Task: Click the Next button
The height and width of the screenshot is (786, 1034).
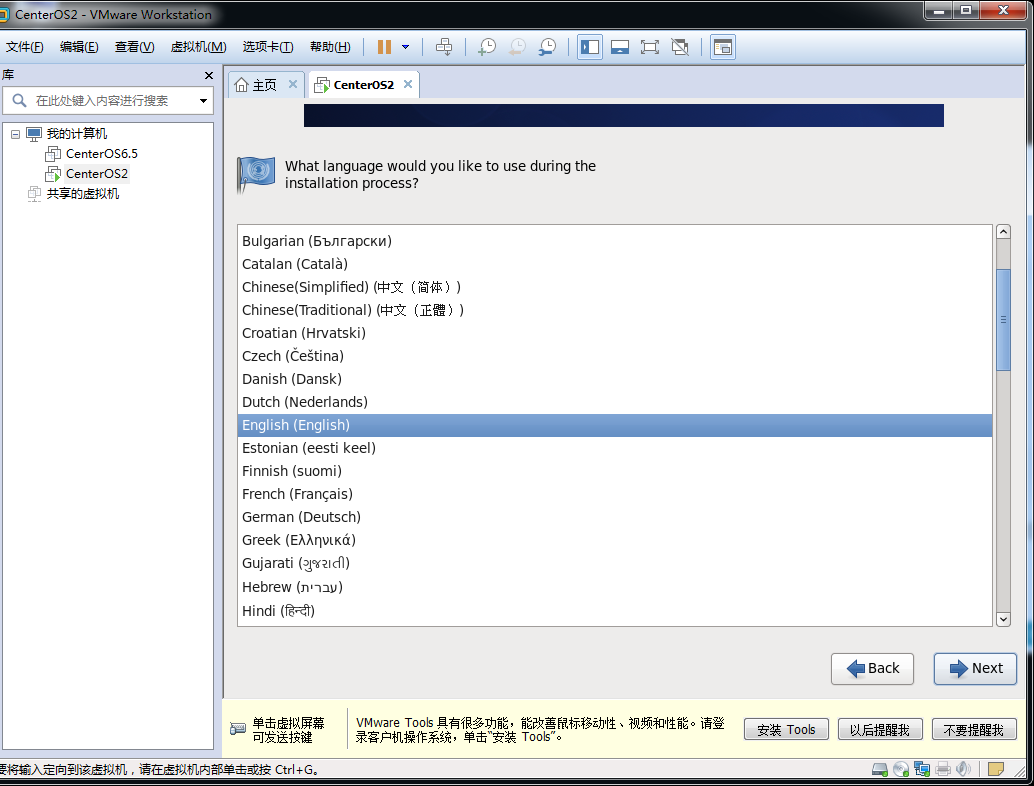Action: coord(975,669)
